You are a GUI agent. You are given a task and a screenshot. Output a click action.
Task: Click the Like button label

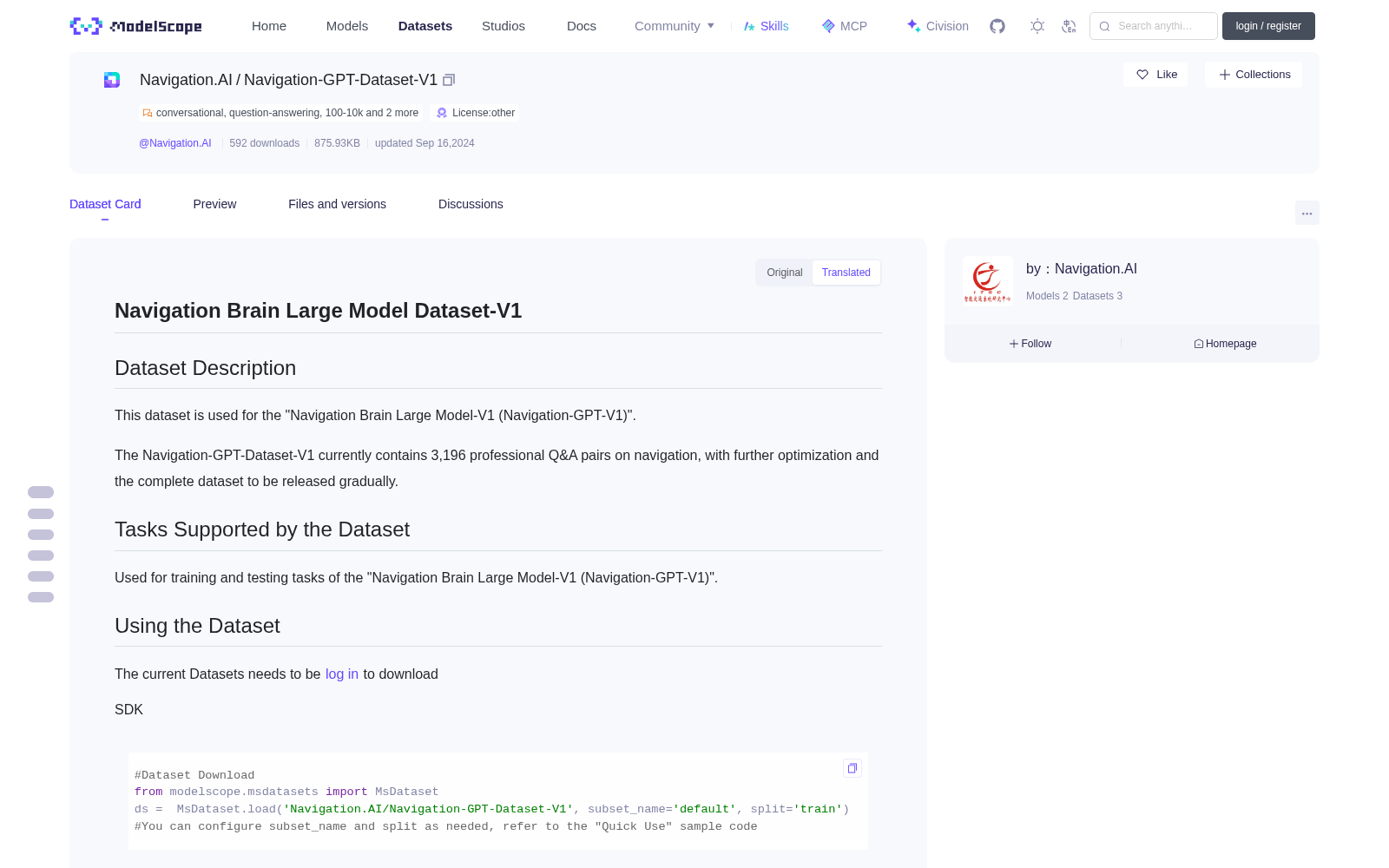coord(1167,75)
